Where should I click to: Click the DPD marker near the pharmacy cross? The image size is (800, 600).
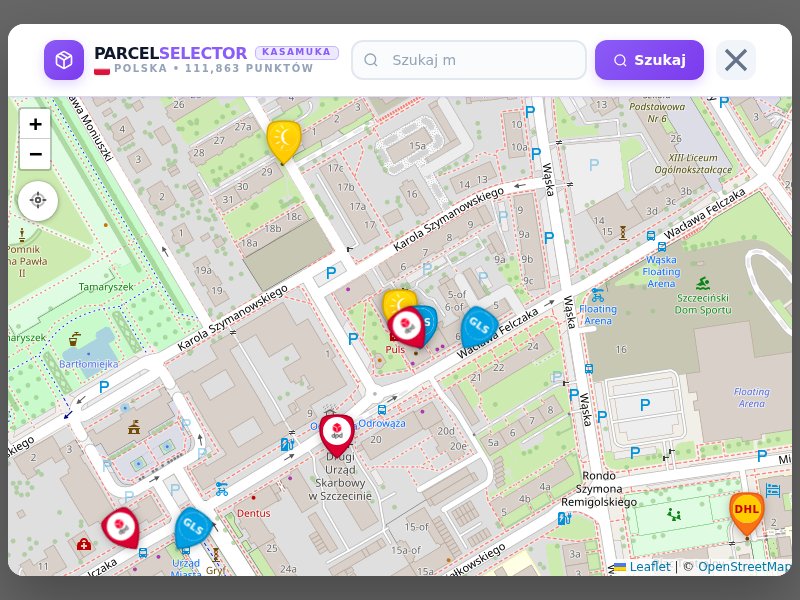[120, 527]
